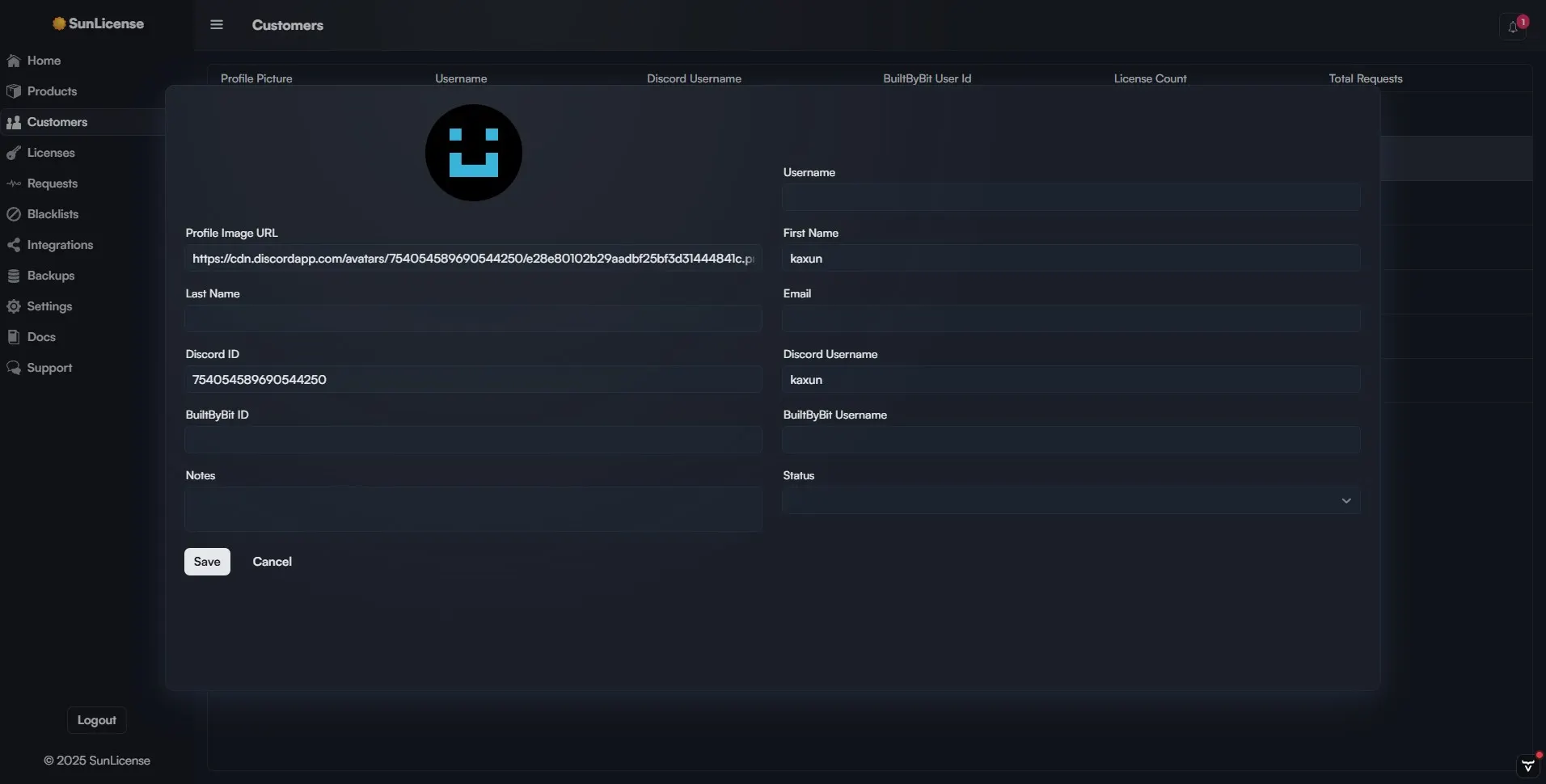Click the Backups database icon
Screen dimensions: 1546x784
14,276
